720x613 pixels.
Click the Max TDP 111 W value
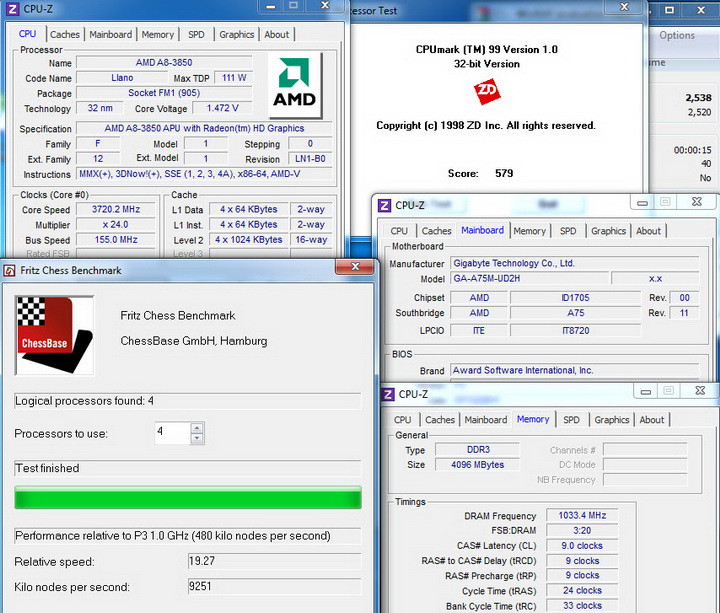(234, 78)
